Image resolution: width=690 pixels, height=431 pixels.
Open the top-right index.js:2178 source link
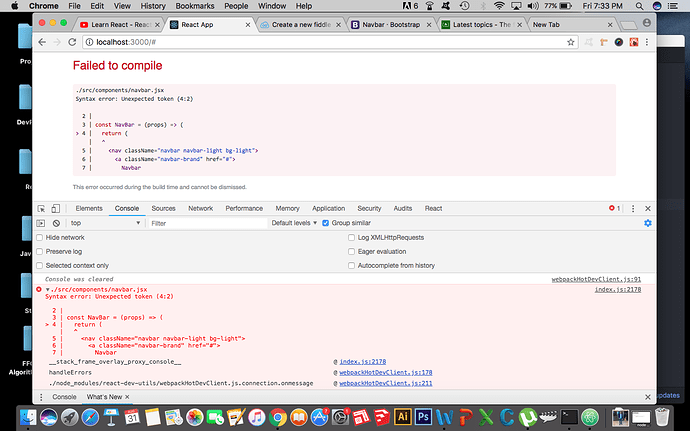pos(618,290)
